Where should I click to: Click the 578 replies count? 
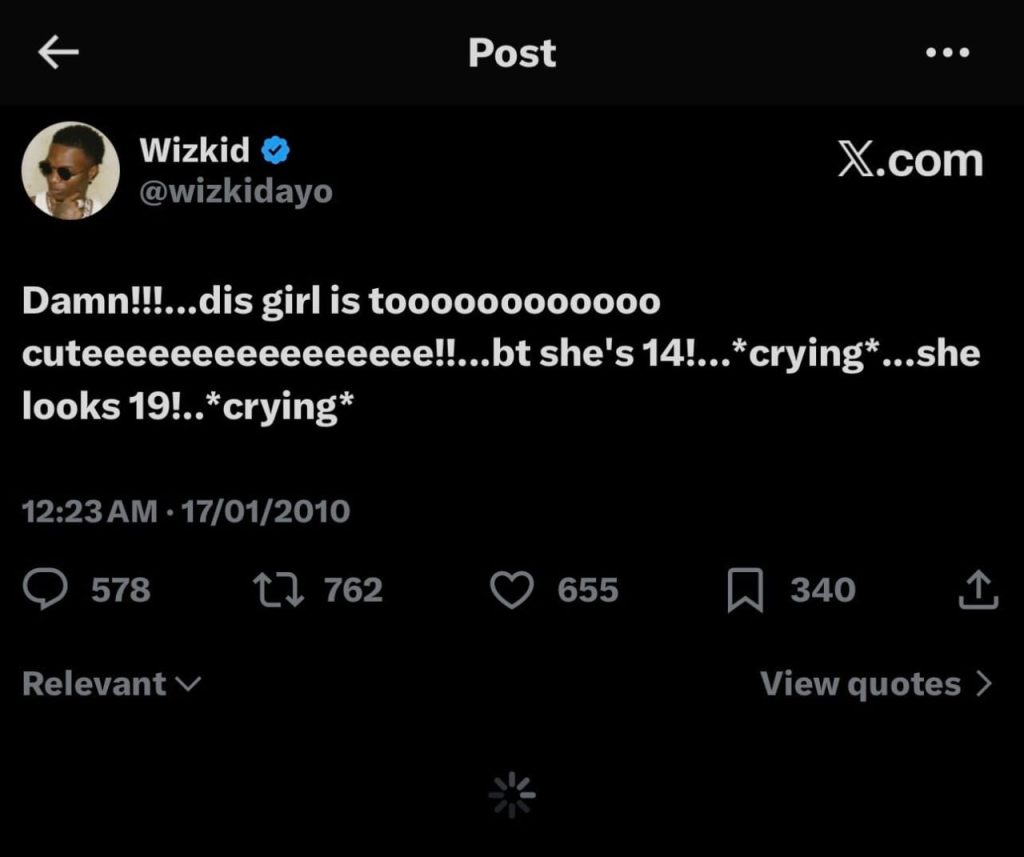point(120,590)
